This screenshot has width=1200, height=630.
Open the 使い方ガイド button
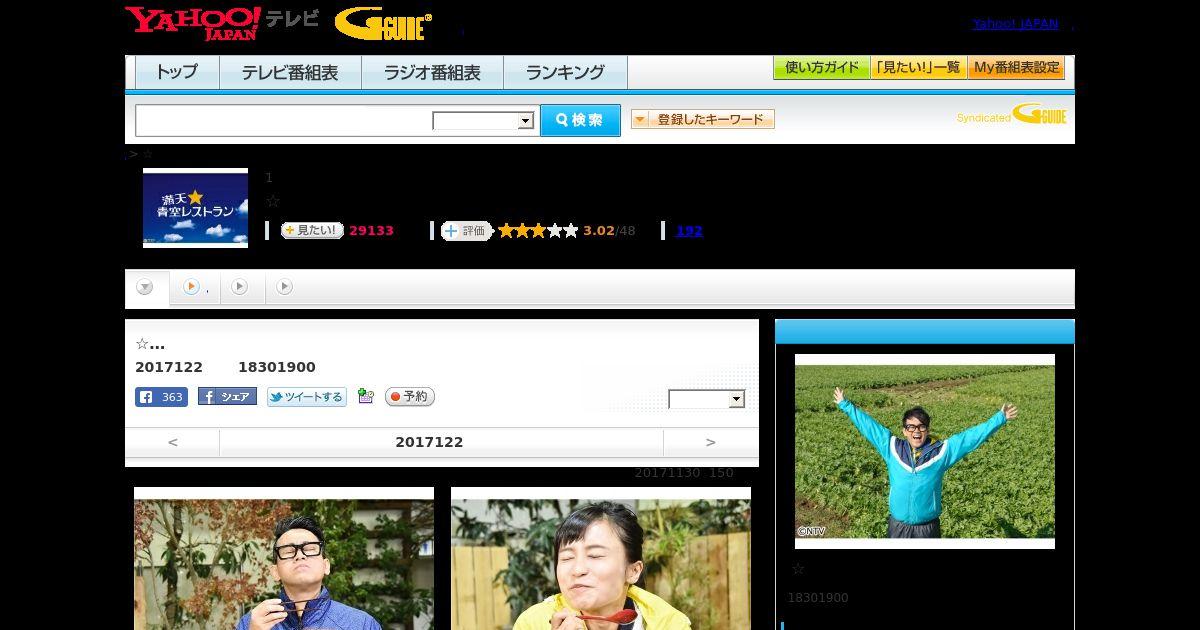822,68
